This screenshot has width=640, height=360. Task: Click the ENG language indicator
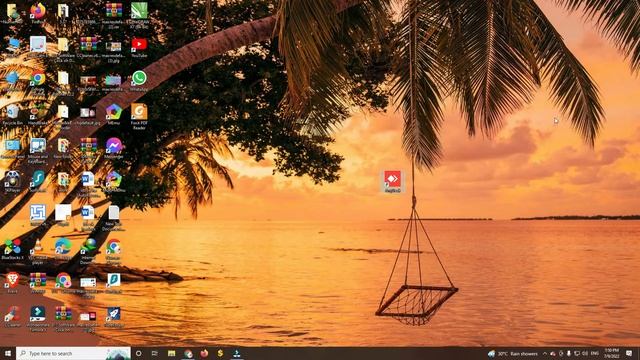(595, 353)
